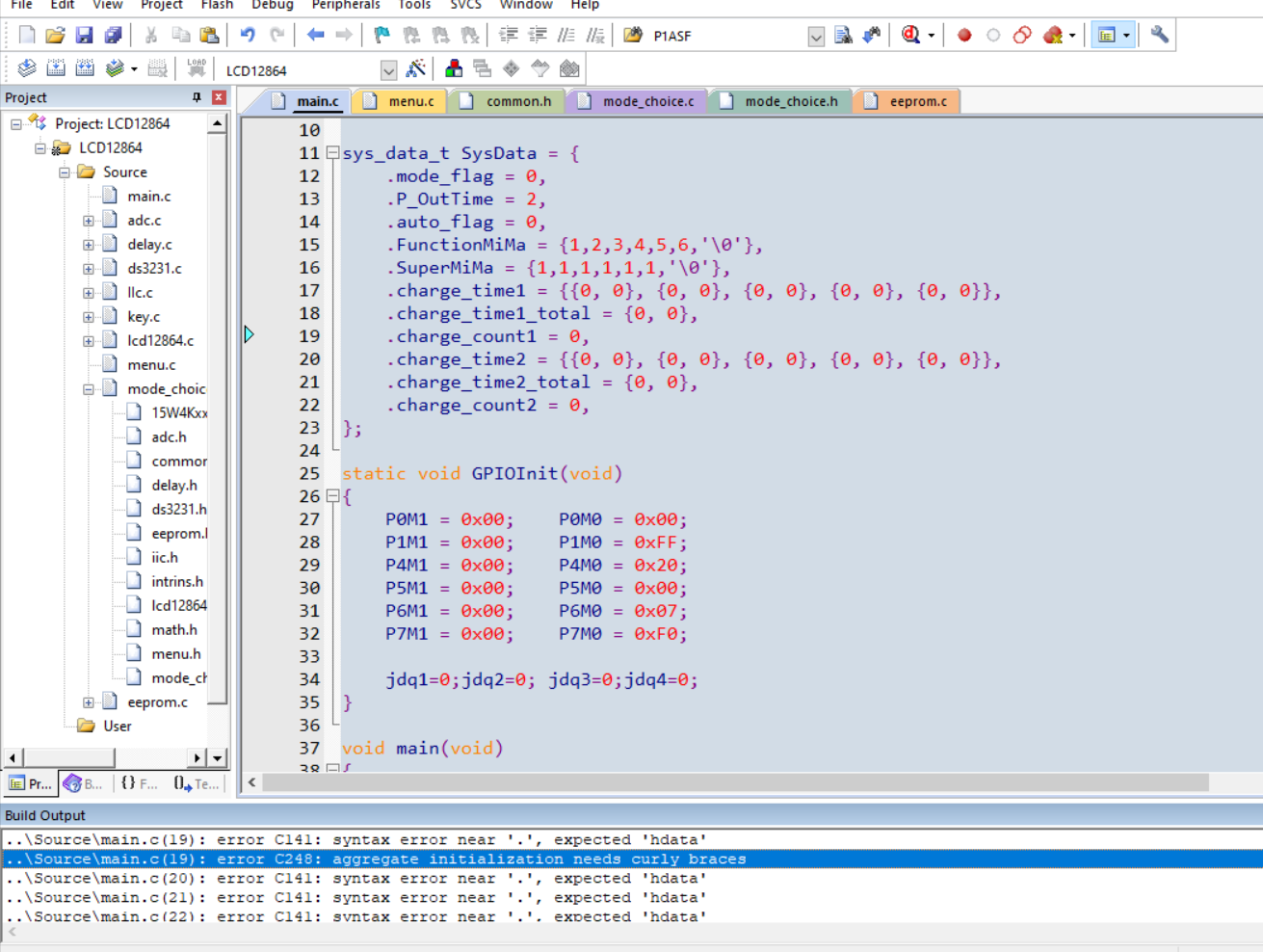This screenshot has height=952, width=1263.
Task: Collapse the mode_choic file node
Action: click(89, 389)
